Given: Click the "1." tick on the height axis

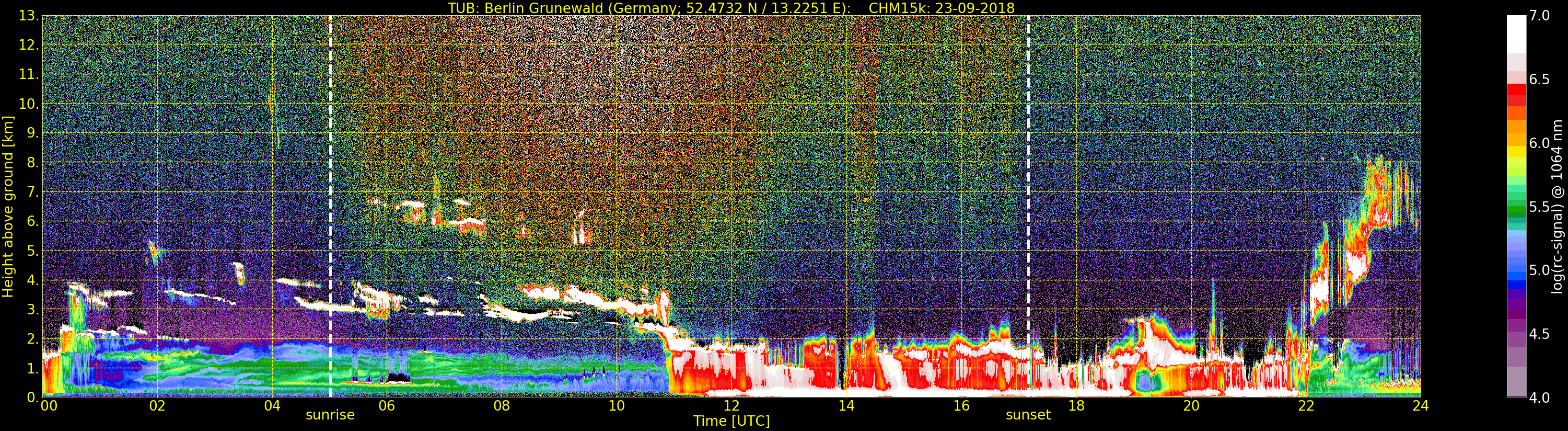Looking at the screenshot, I should [33, 368].
